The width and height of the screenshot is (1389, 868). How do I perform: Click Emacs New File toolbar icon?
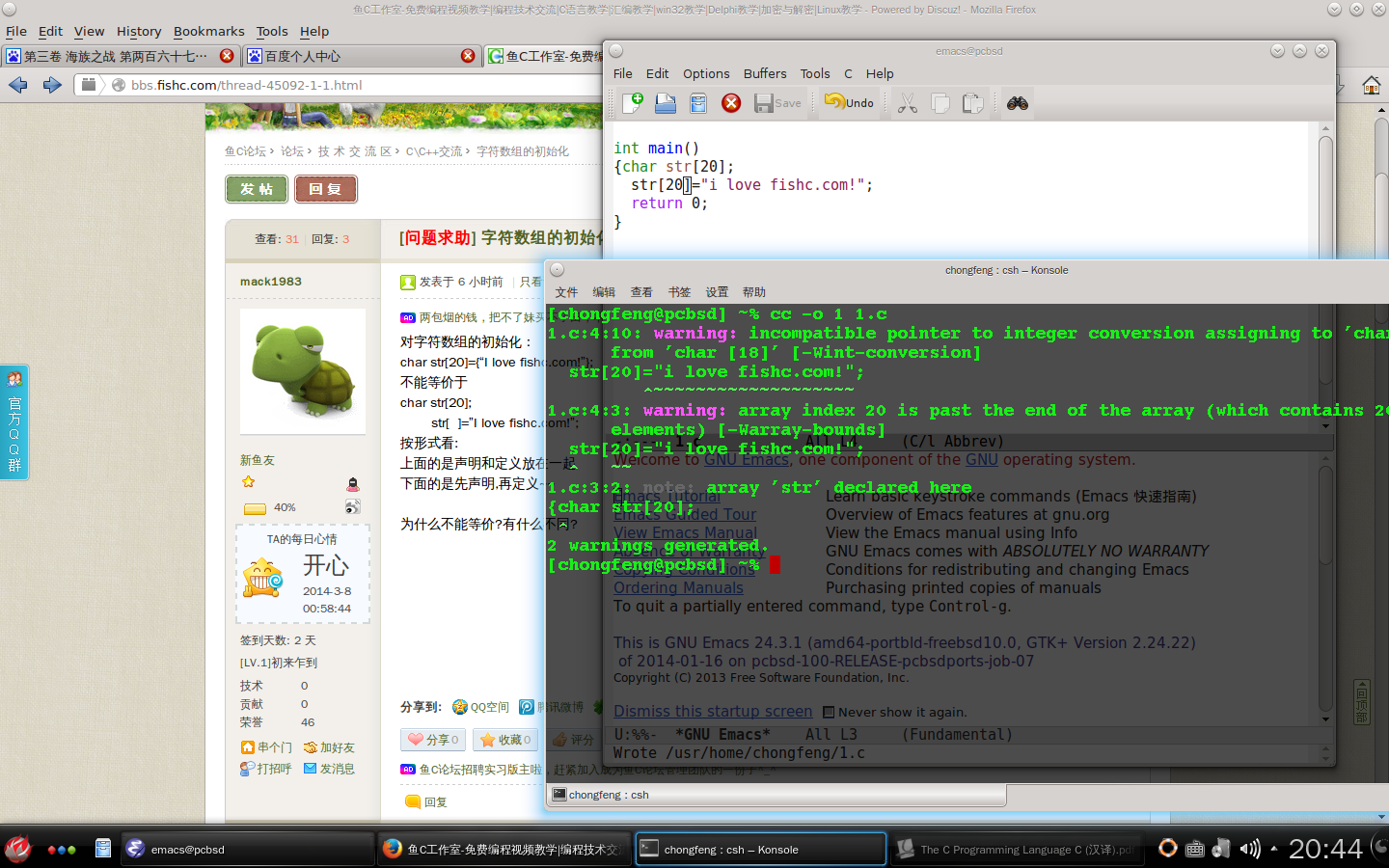[633, 102]
